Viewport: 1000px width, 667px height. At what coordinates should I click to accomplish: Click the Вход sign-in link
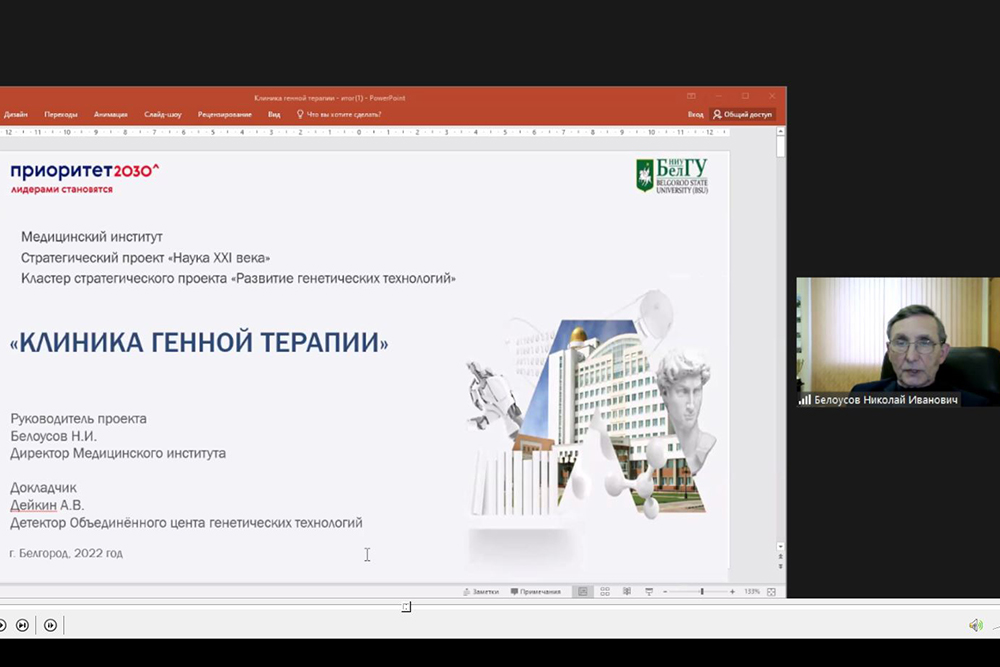[695, 115]
